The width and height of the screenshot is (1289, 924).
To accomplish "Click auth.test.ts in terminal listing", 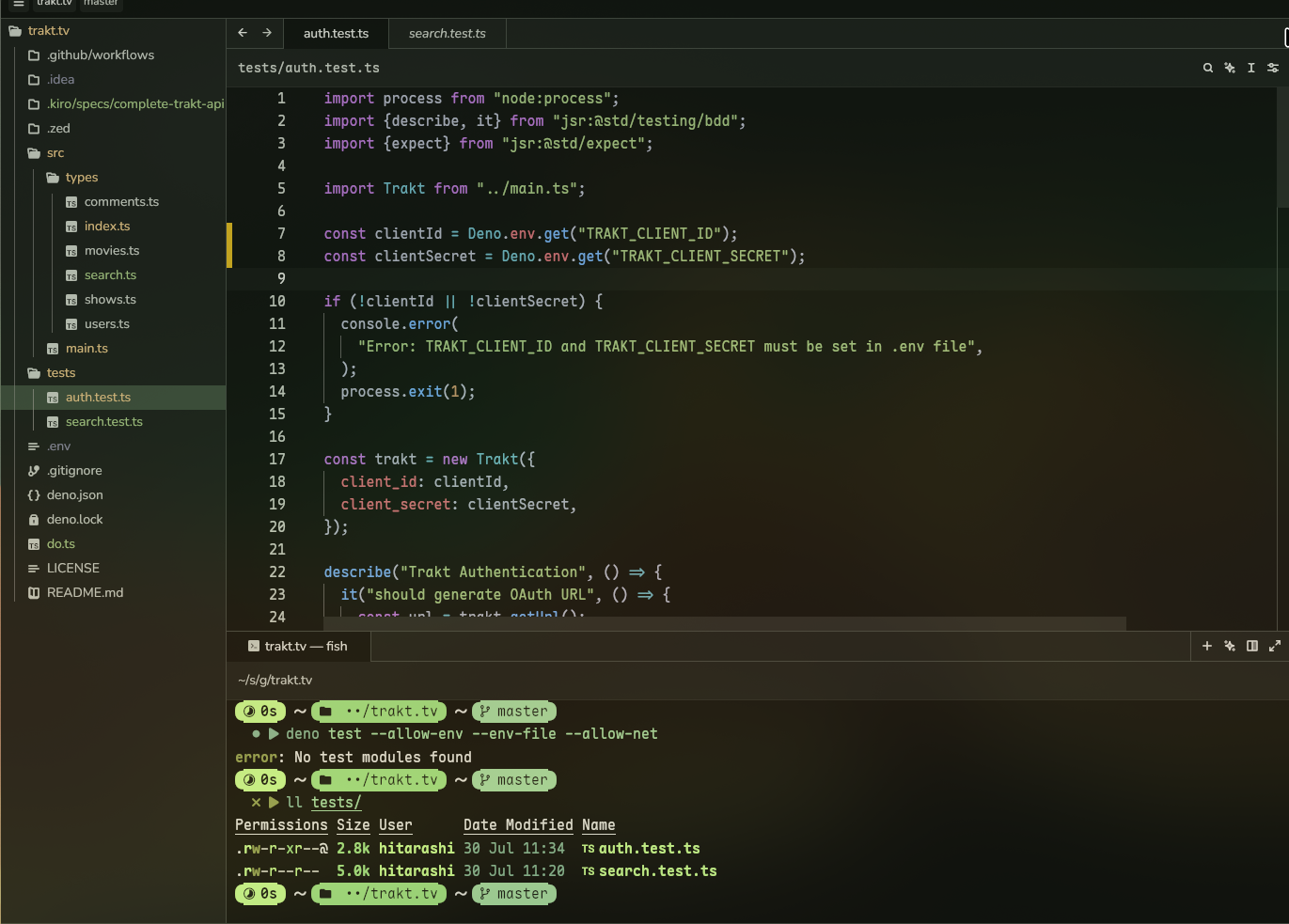I will [x=650, y=849].
